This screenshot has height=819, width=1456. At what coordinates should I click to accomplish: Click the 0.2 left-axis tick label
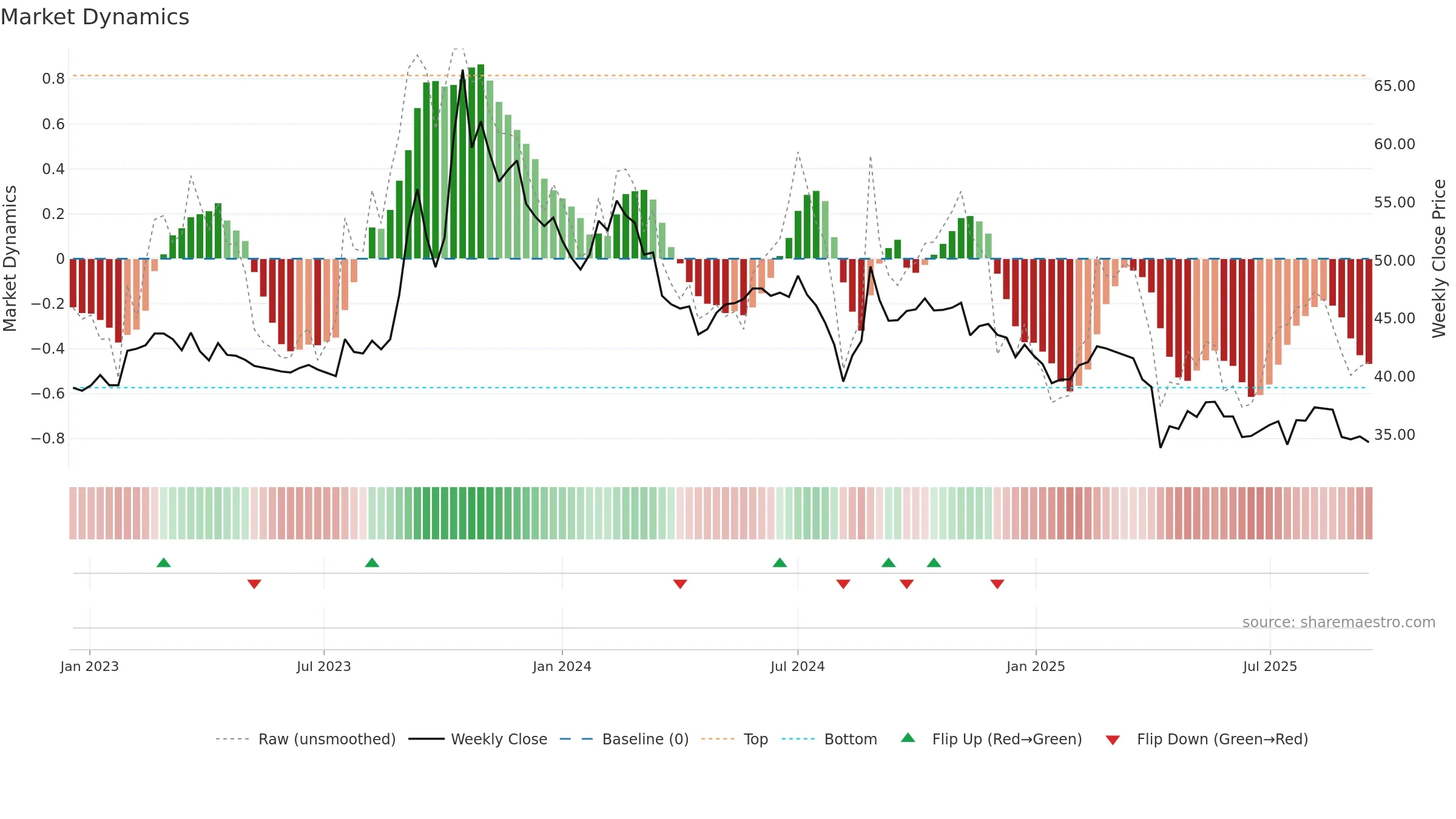(x=53, y=214)
